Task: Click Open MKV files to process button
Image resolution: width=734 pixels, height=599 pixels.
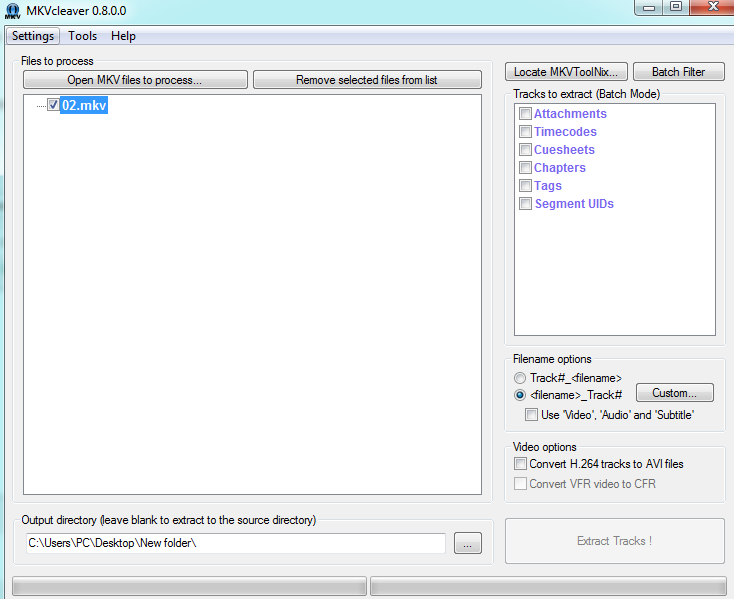Action: click(x=135, y=80)
